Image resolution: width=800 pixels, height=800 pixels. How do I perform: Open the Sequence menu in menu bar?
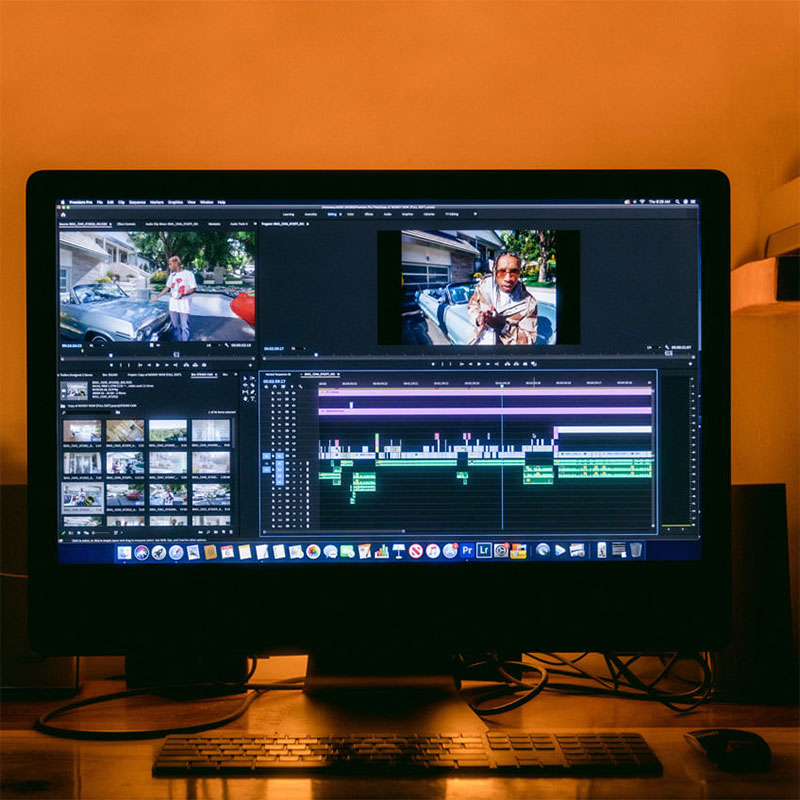tap(137, 202)
